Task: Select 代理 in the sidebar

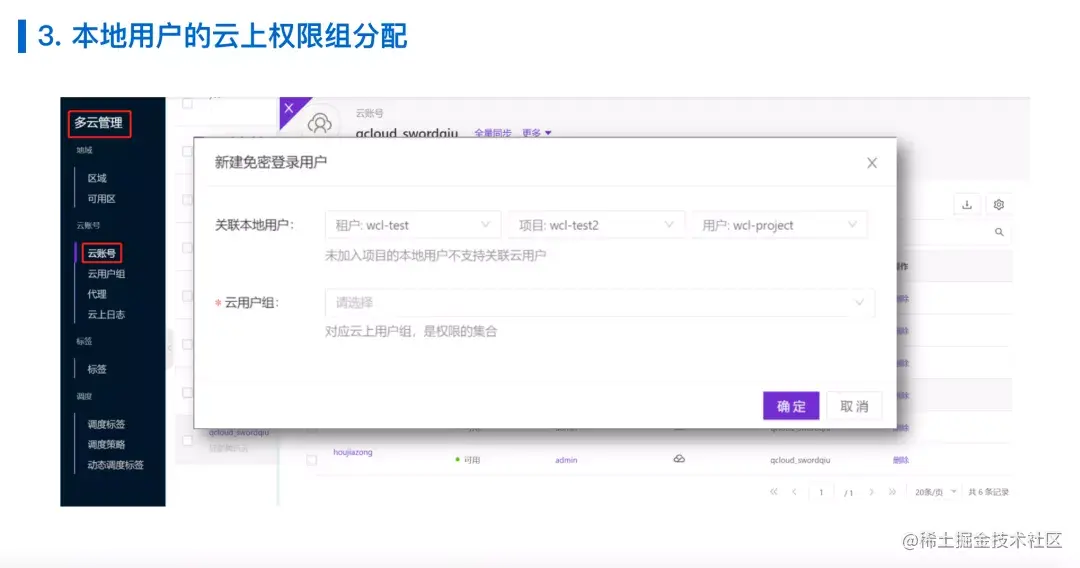Action: pyautogui.click(x=97, y=294)
